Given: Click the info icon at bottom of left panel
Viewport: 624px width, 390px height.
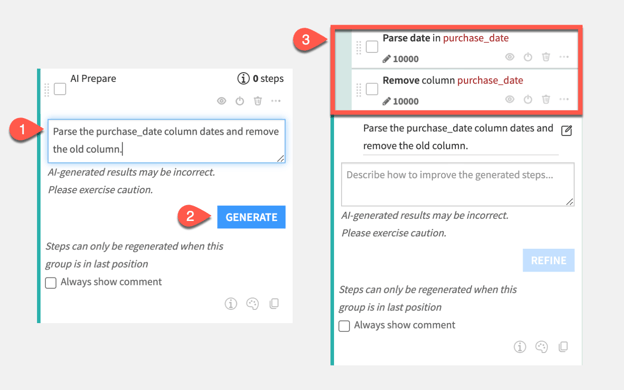Looking at the screenshot, I should pos(231,304).
